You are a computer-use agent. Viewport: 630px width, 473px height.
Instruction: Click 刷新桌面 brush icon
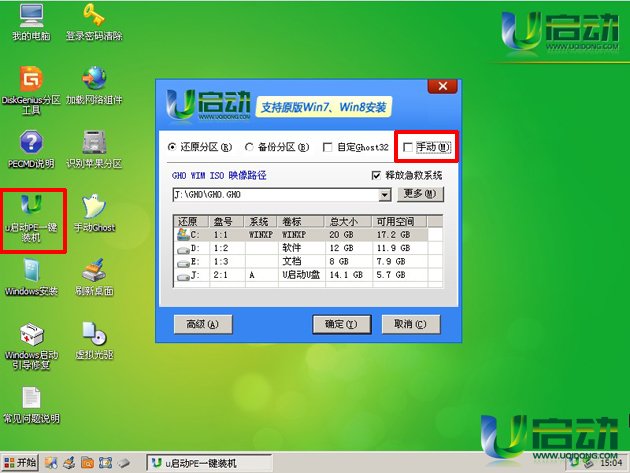click(x=94, y=277)
